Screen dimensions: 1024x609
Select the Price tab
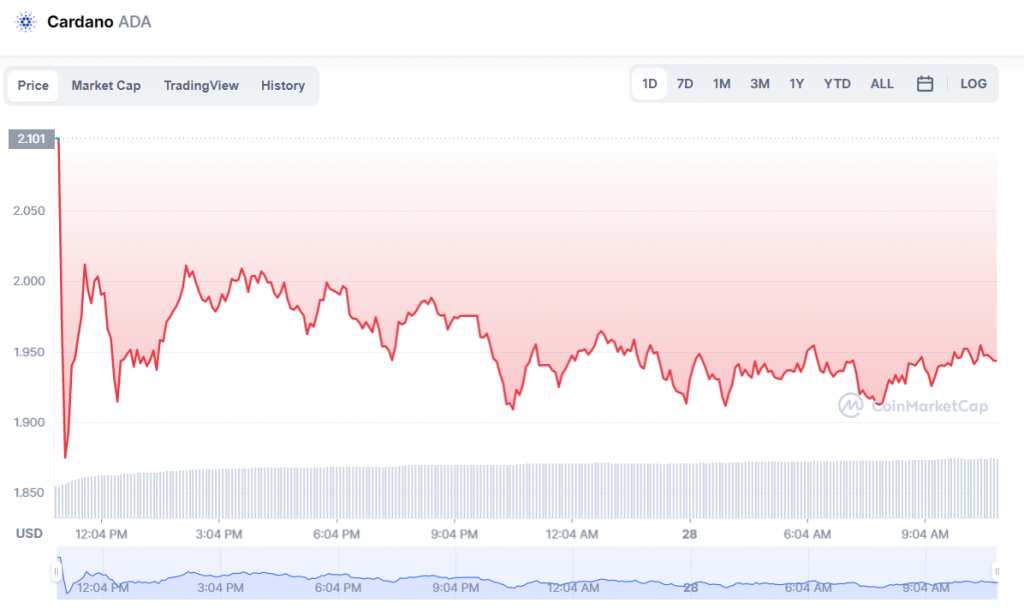coord(33,86)
